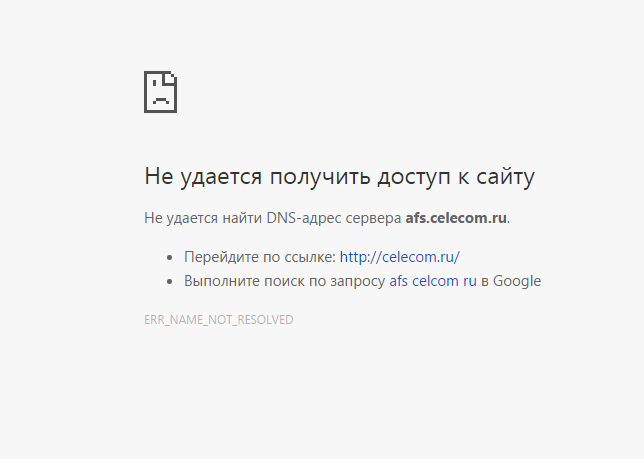
Task: Search Google for afs celcom ru
Action: point(433,281)
